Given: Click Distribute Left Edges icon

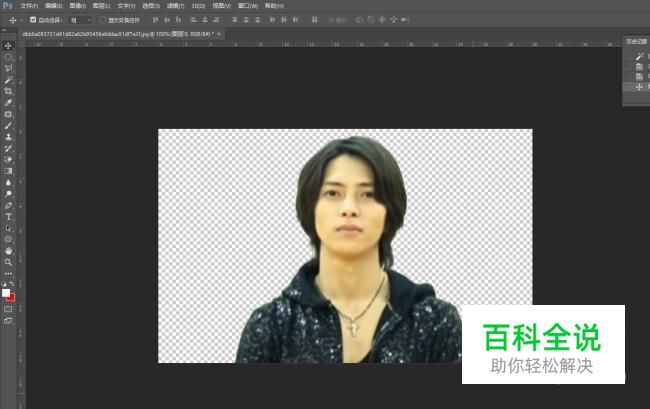Looking at the screenshot, I should tap(272, 19).
